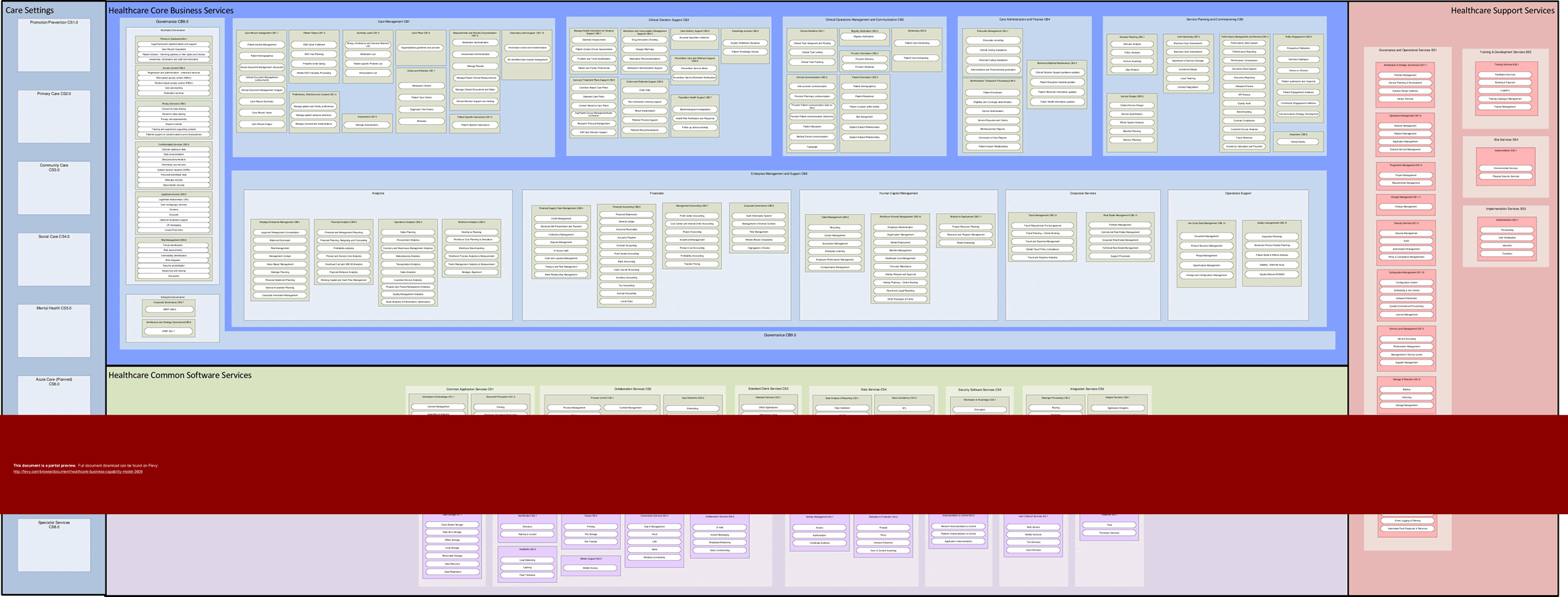This screenshot has width=1568, height=597.
Task: Select the Community Care CS3.0 box
Action: [x=54, y=188]
